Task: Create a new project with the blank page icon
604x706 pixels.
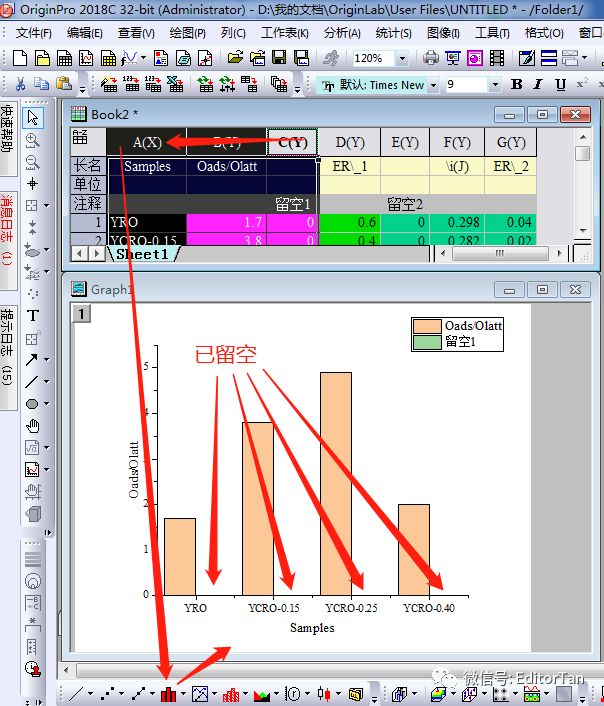Action: (x=20, y=58)
